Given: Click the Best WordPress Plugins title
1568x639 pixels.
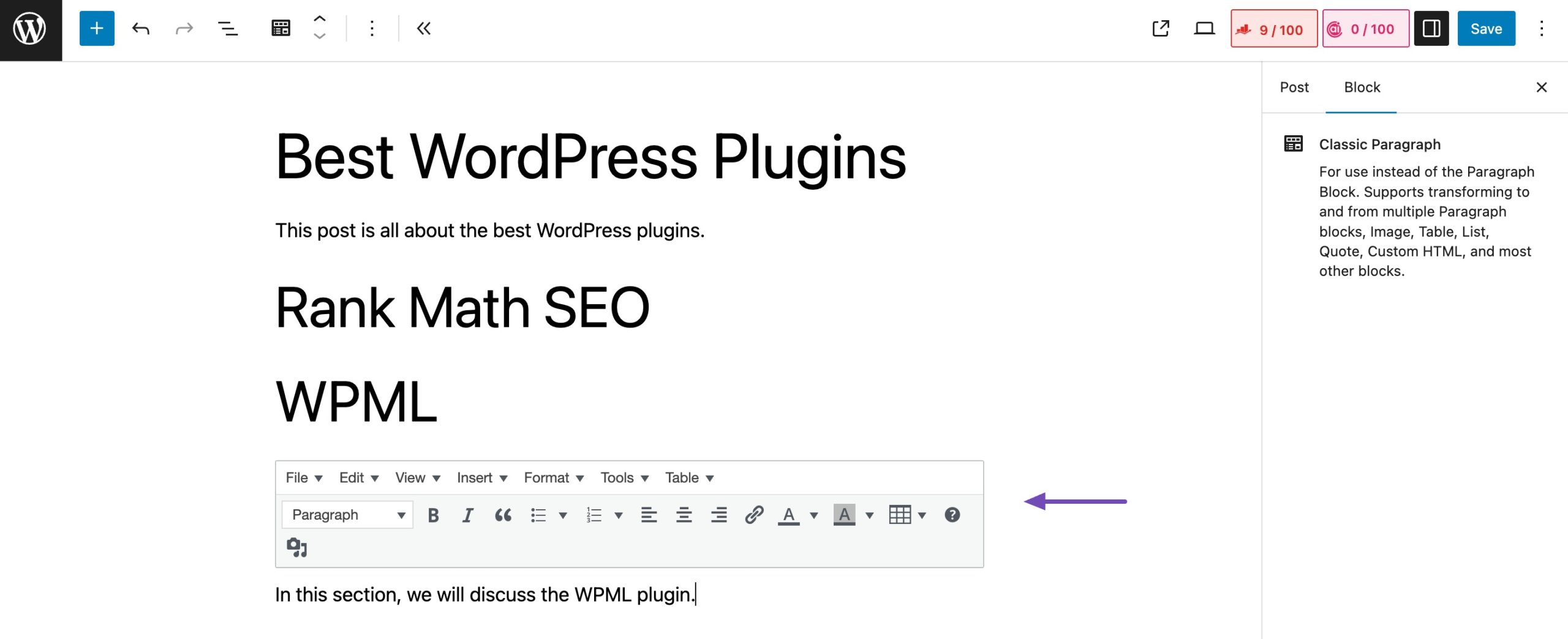Looking at the screenshot, I should (590, 157).
